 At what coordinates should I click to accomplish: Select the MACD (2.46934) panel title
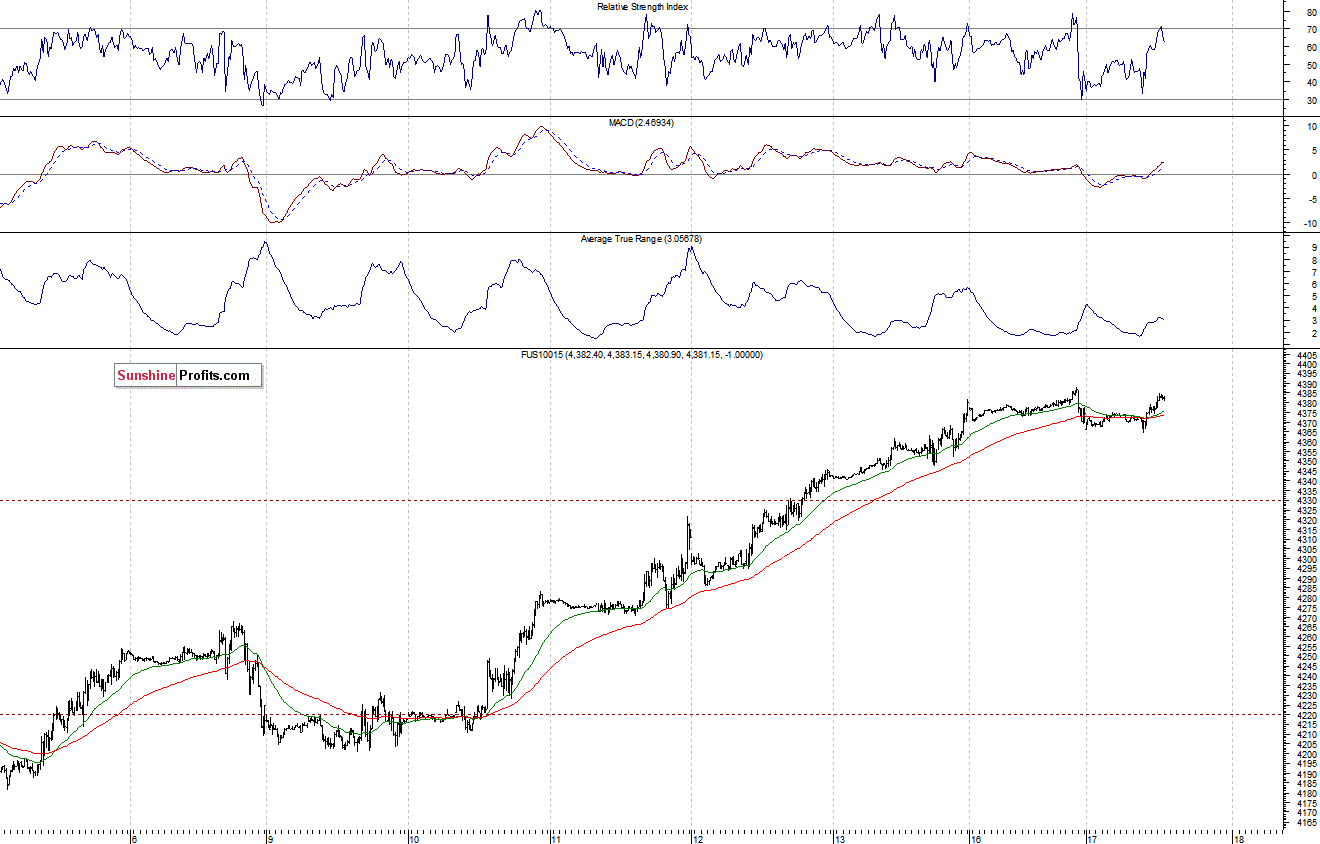642,122
